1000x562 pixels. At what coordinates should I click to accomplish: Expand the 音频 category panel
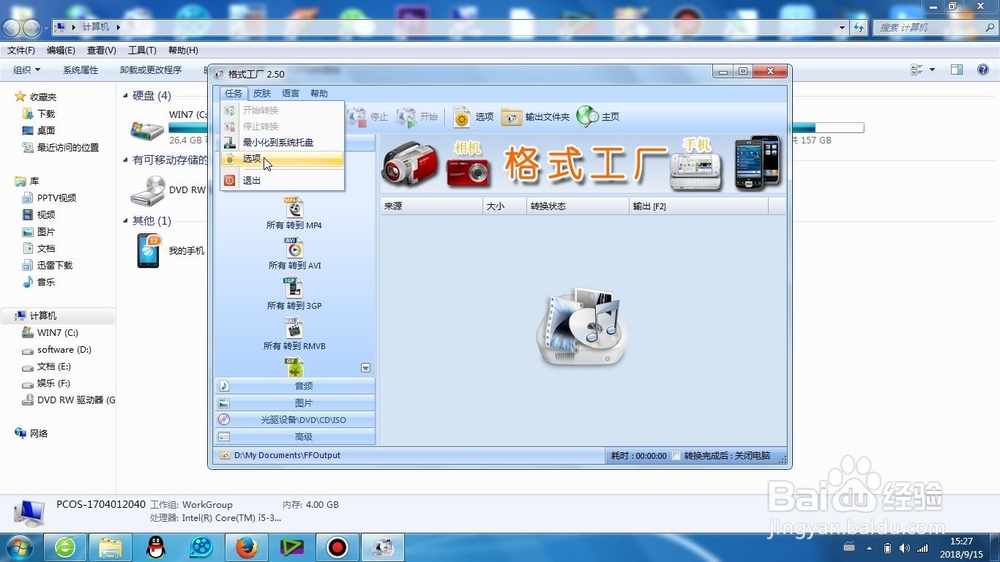coord(295,386)
